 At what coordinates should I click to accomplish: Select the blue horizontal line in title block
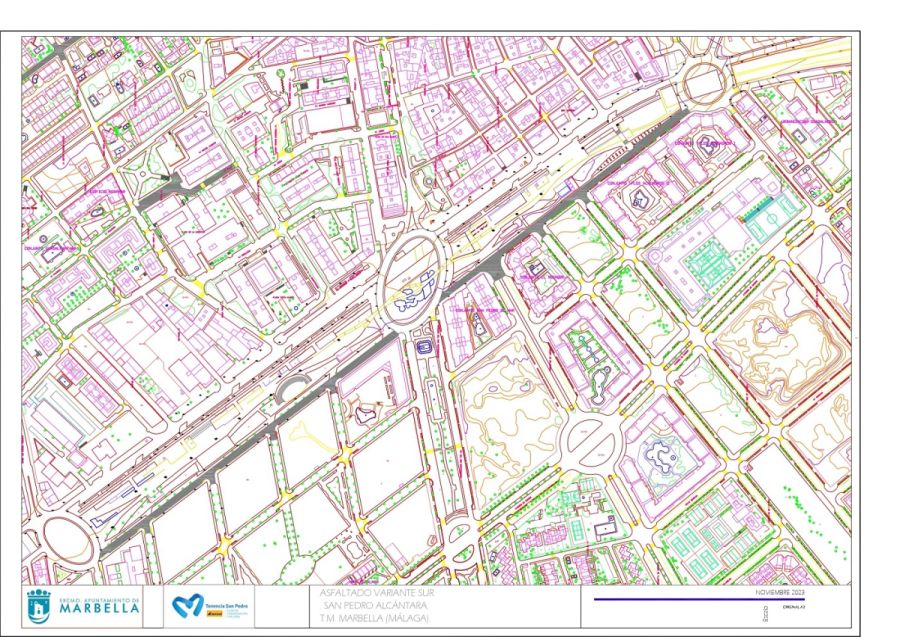(699, 600)
